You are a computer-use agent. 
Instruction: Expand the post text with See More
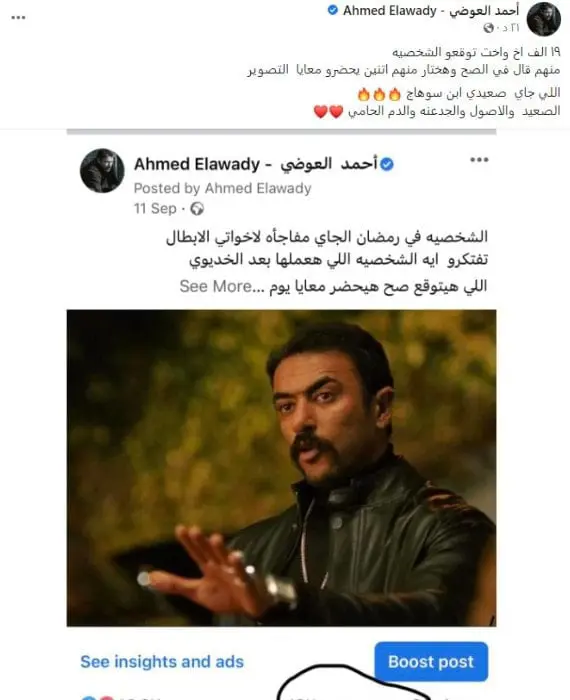(x=216, y=286)
